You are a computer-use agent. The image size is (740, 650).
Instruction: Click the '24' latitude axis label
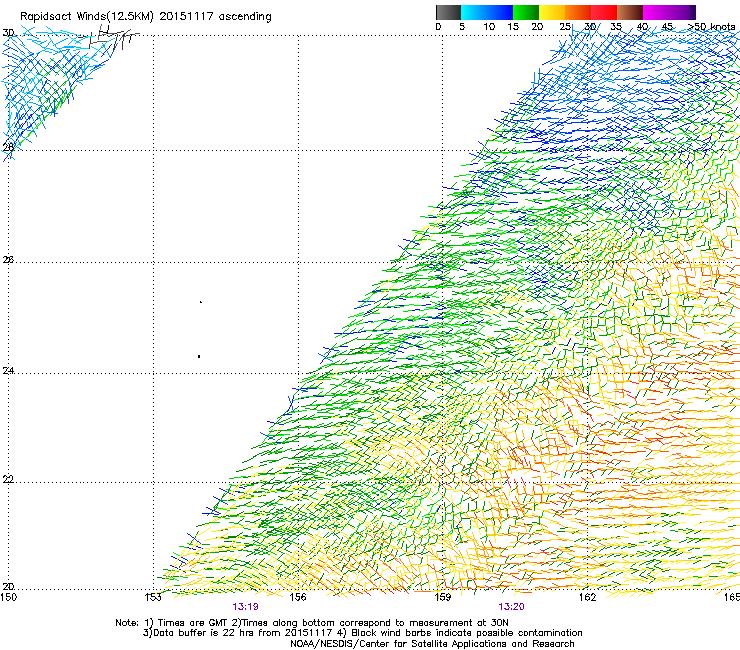[8, 371]
